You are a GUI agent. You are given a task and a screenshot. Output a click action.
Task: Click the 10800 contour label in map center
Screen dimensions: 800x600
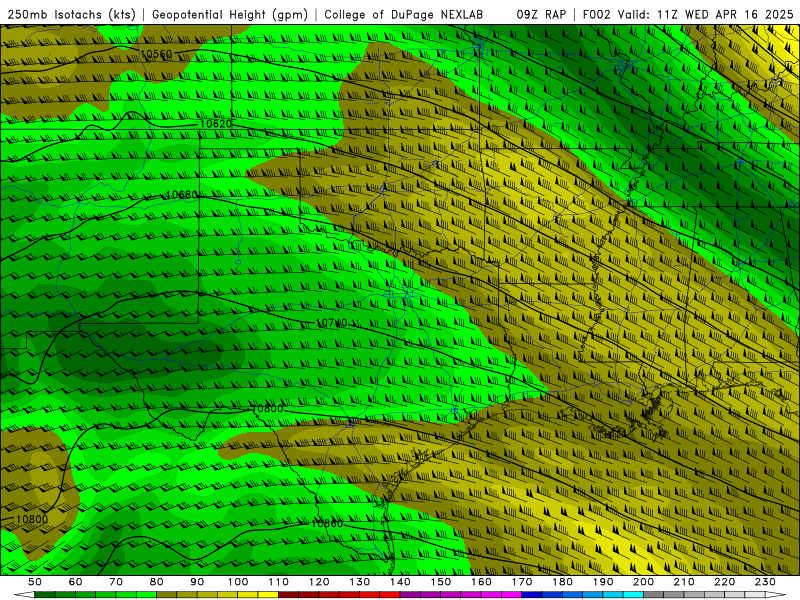pyautogui.click(x=267, y=409)
